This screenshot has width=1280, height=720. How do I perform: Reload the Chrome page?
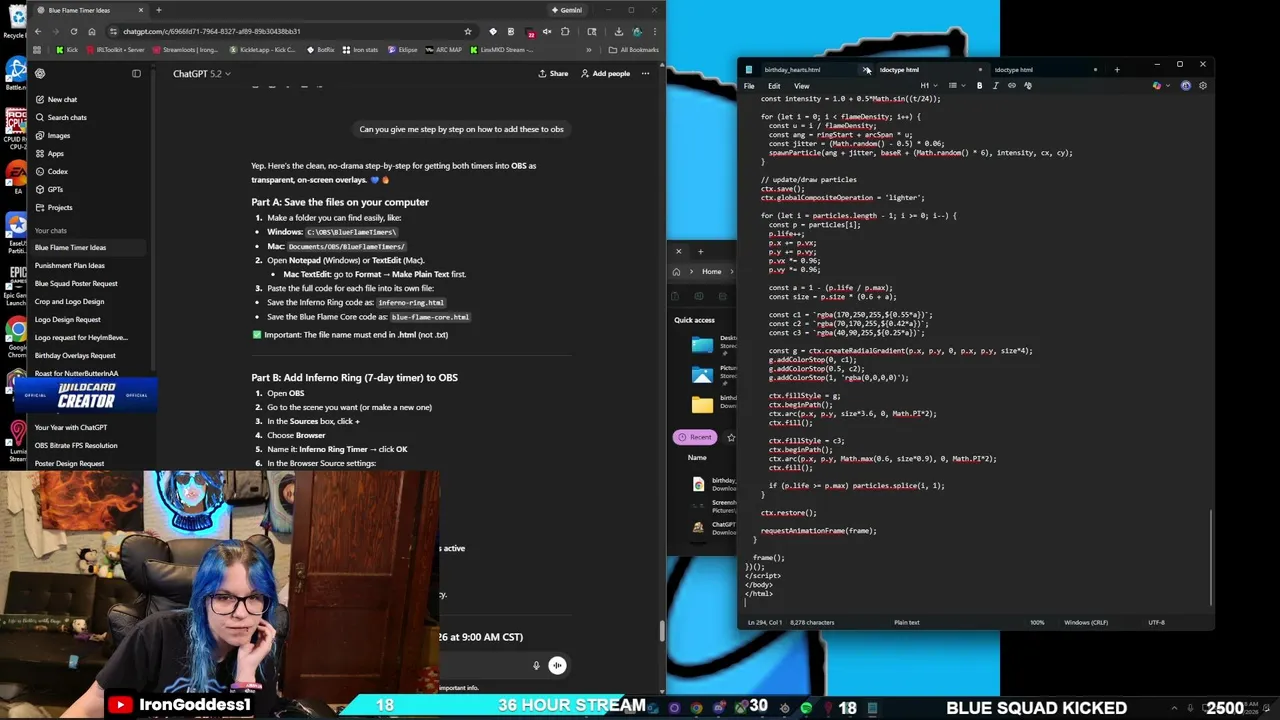(73, 31)
